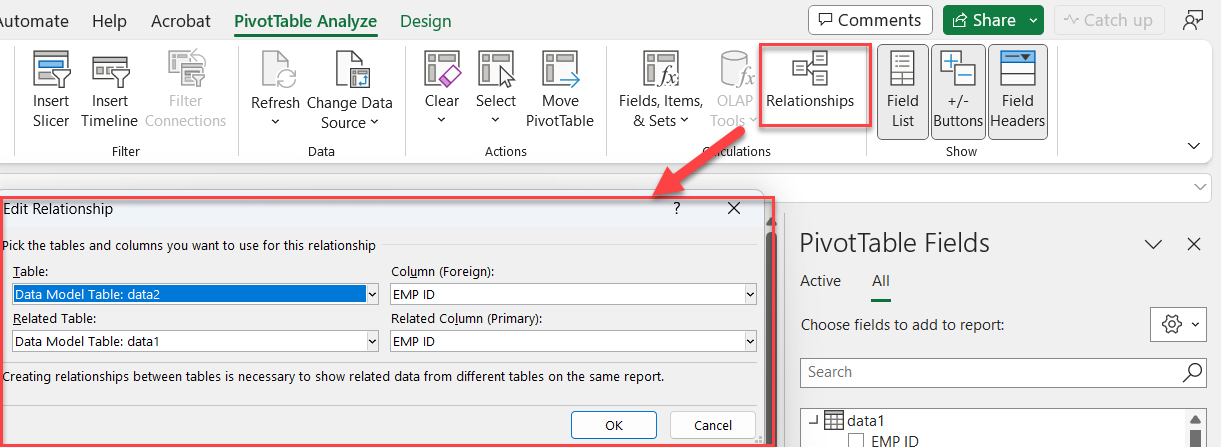The width and height of the screenshot is (1221, 447).
Task: Open Change Data Source
Action: [x=350, y=89]
